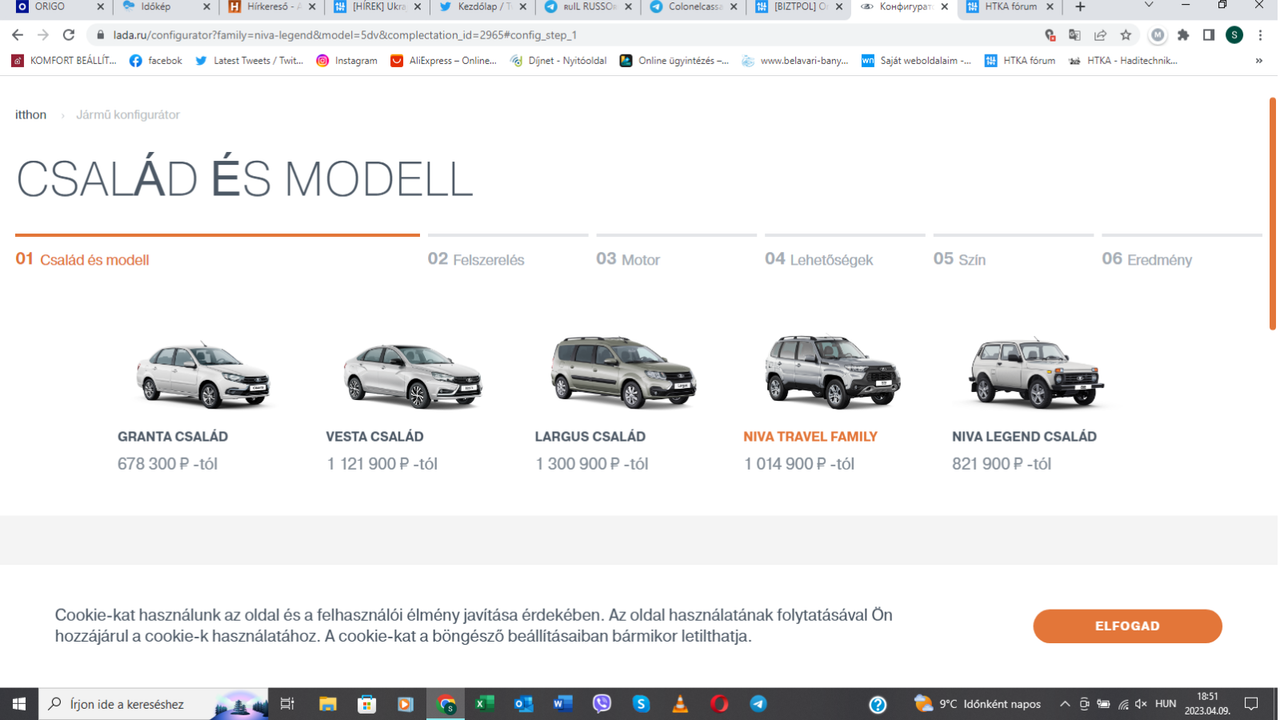
Task: Toggle the browser side panel icon
Action: [1208, 35]
